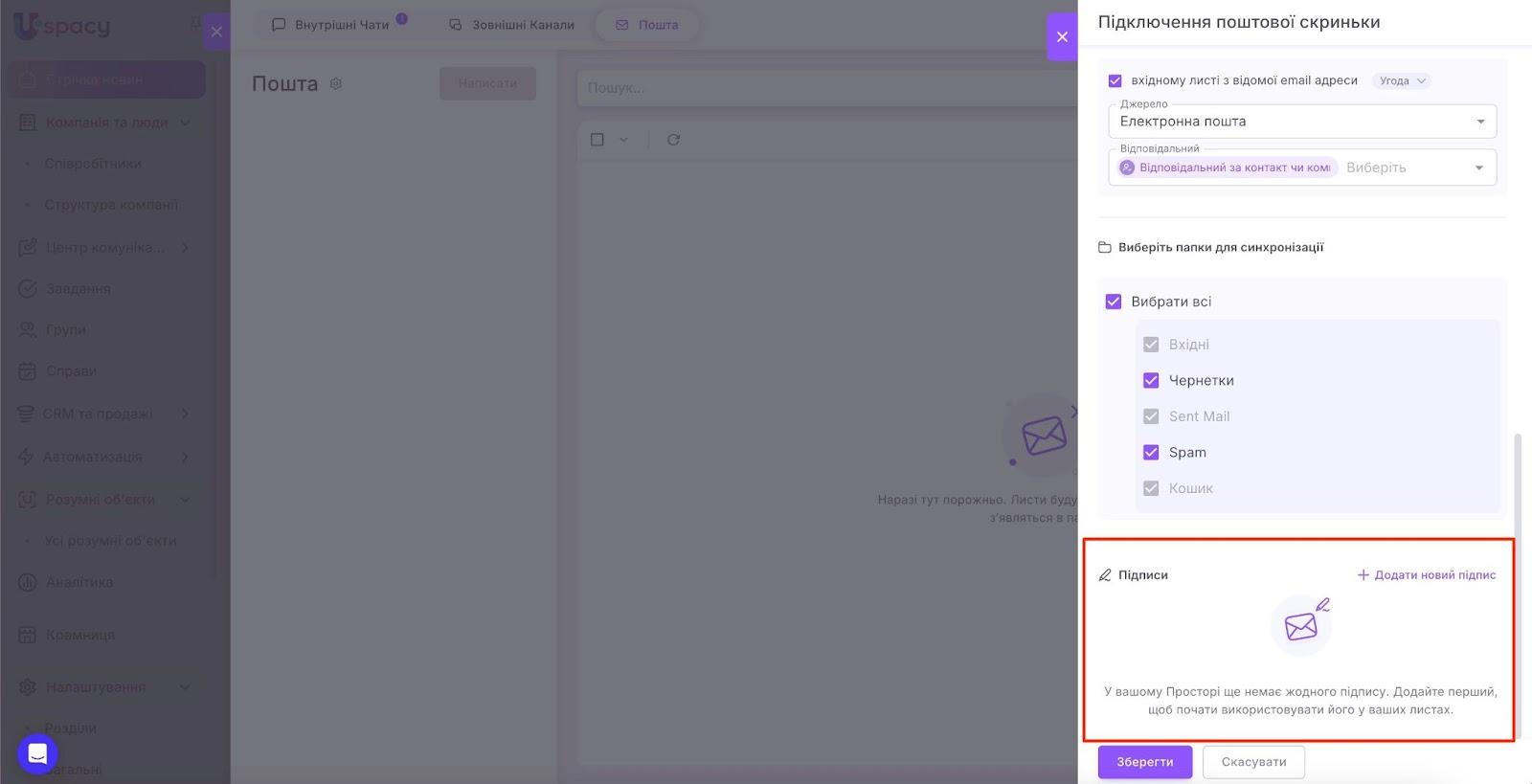Toggle the Sent Mail folder checkbox
1532x784 pixels.
(1151, 416)
